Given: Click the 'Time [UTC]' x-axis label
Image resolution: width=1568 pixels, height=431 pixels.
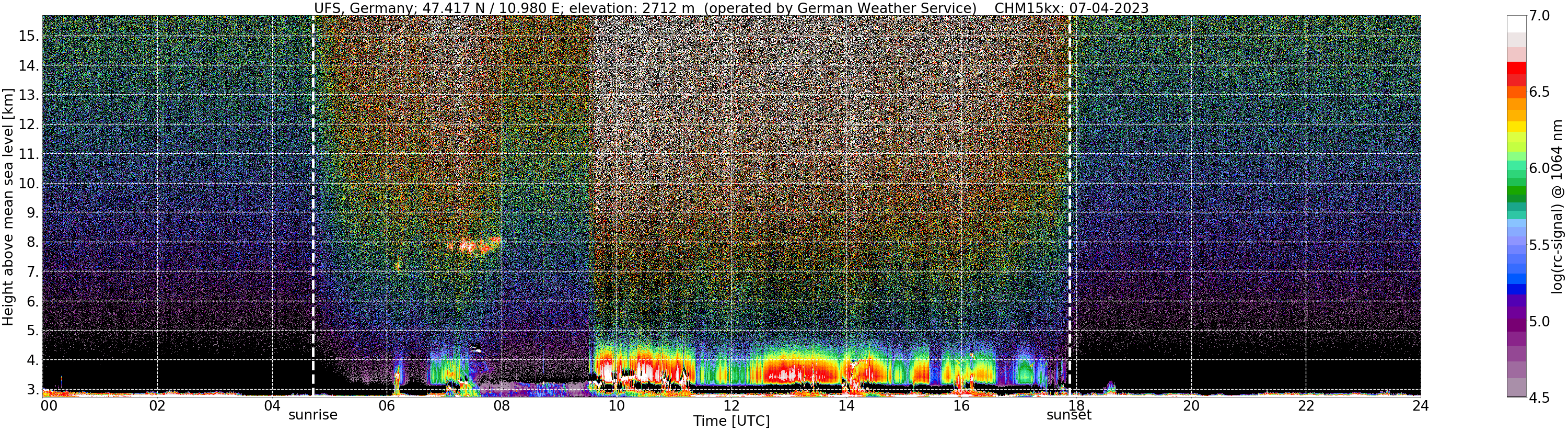Looking at the screenshot, I should point(731,421).
